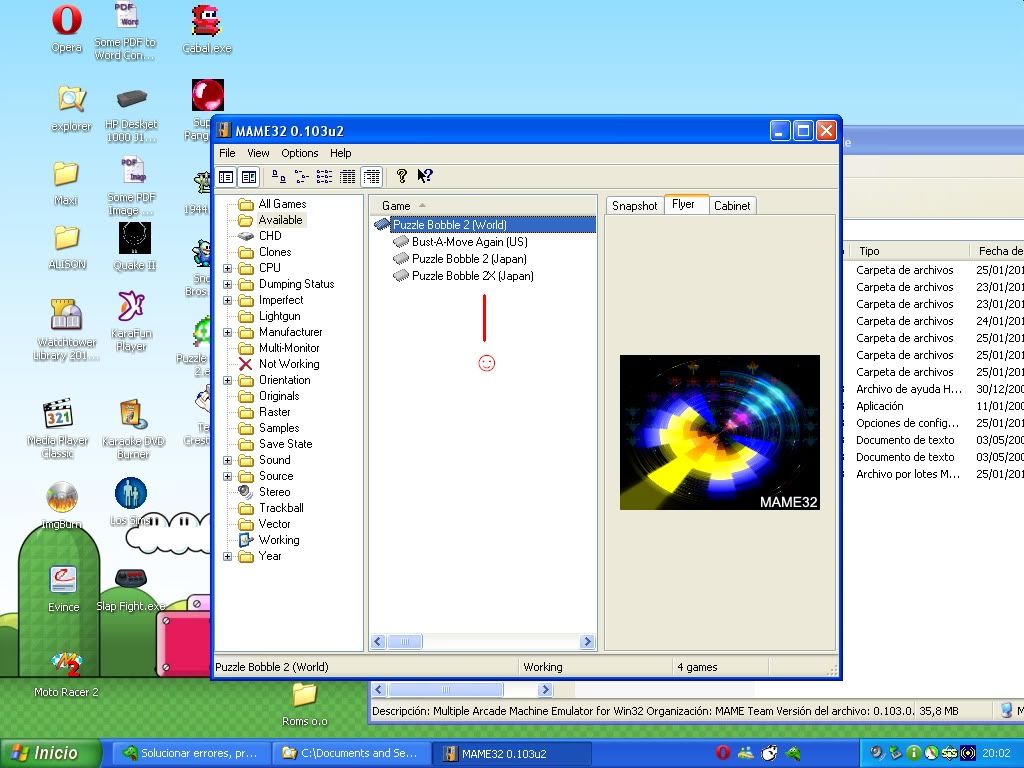Click the game list scroll right arrow
The width and height of the screenshot is (1024, 768).
click(x=587, y=642)
